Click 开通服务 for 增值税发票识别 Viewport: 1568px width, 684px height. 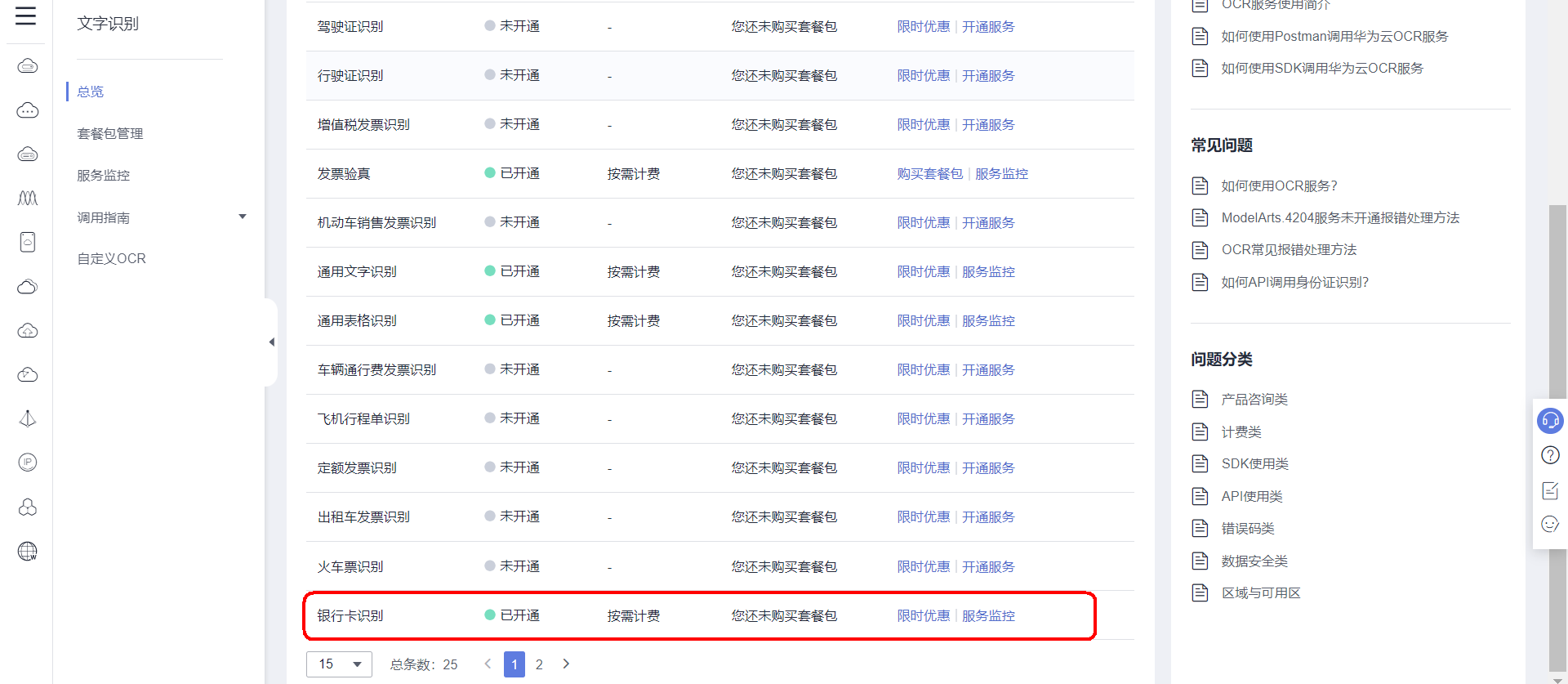click(x=988, y=124)
